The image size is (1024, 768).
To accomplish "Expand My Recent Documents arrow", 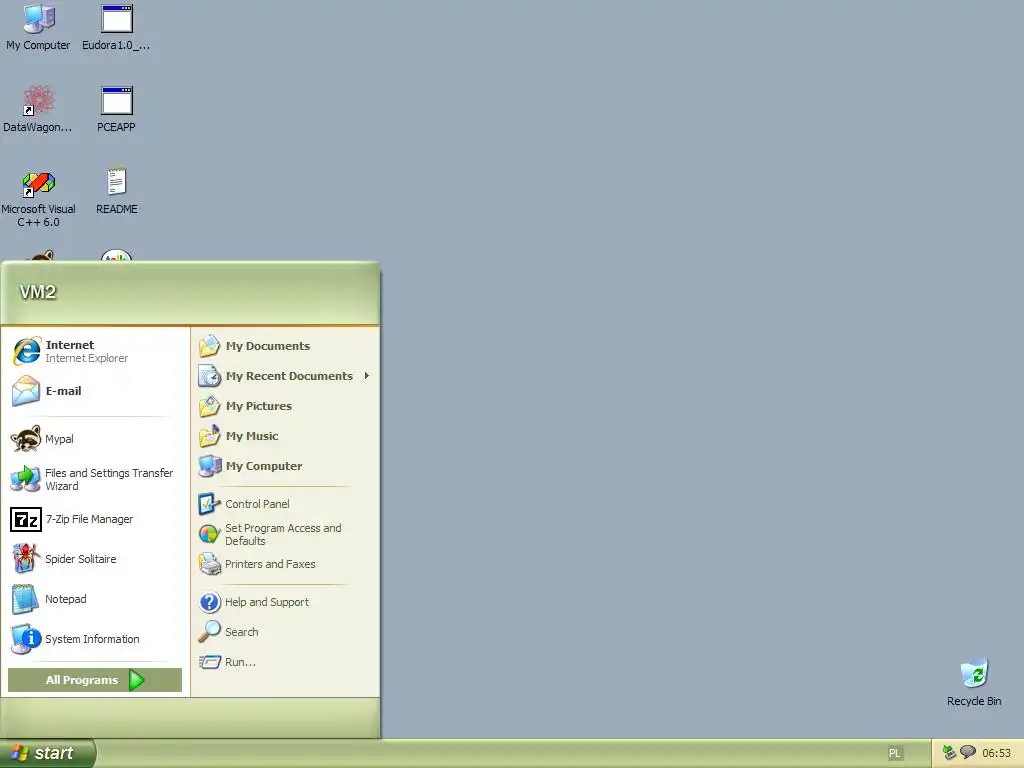I will click(x=367, y=376).
